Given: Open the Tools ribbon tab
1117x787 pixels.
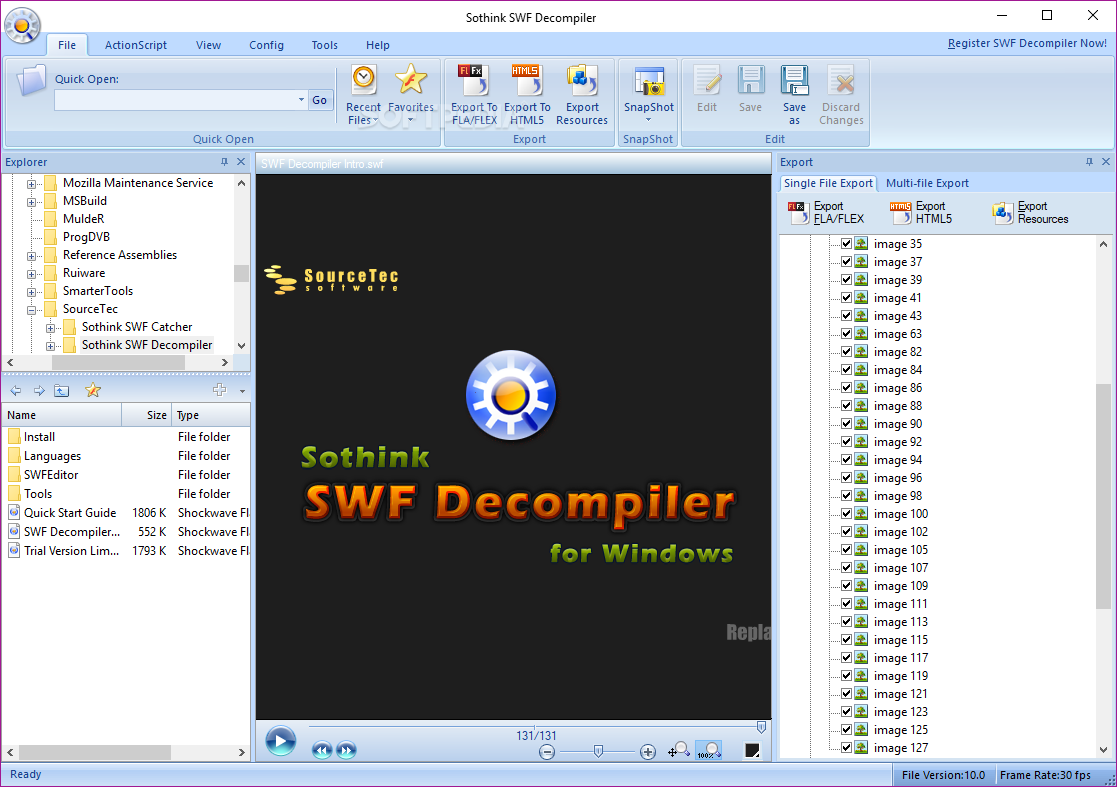Looking at the screenshot, I should [324, 45].
